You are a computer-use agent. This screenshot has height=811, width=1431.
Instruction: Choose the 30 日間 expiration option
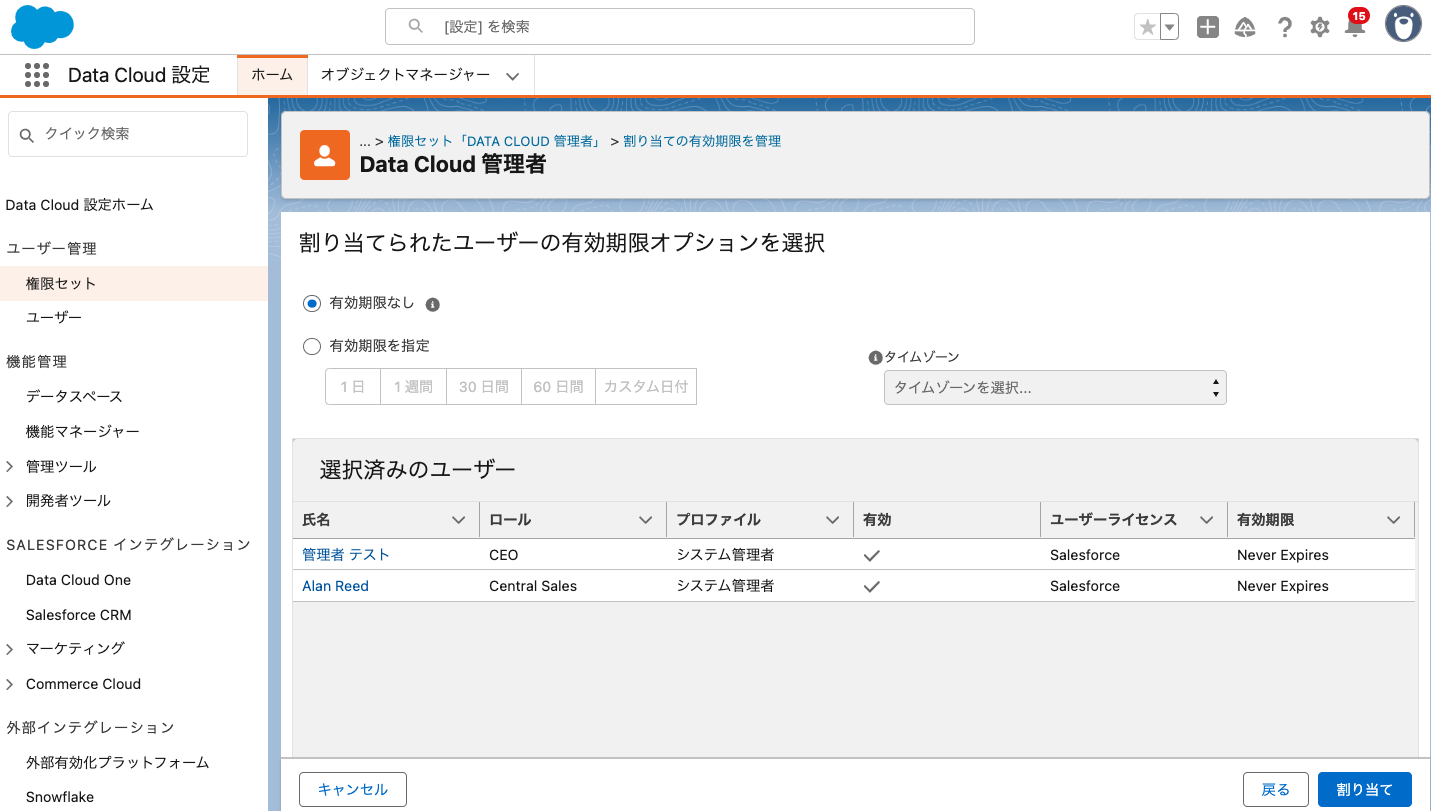click(484, 387)
